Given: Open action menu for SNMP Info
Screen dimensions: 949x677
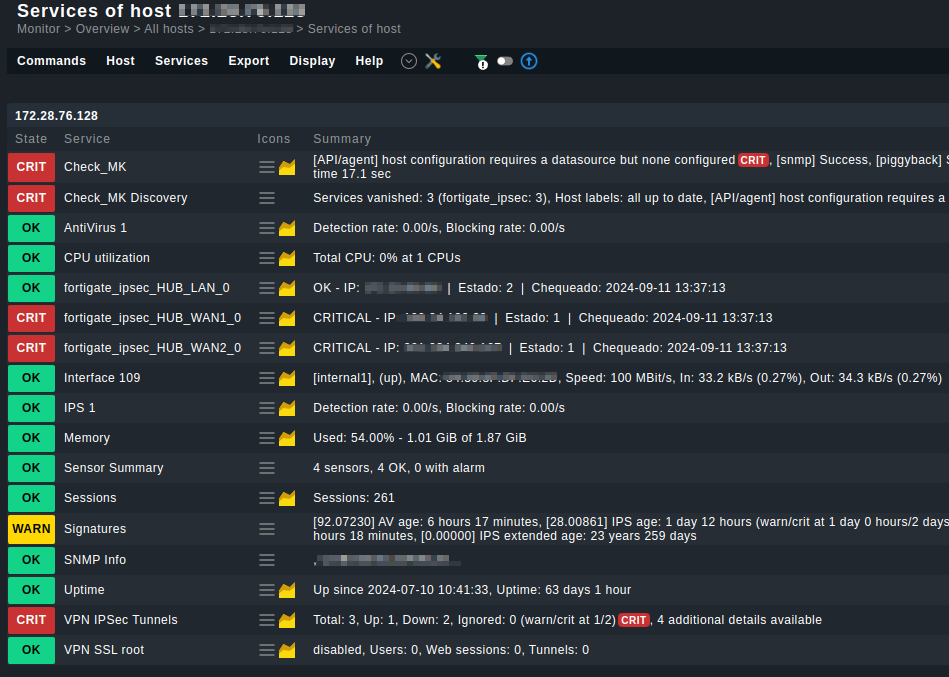Looking at the screenshot, I should [x=267, y=560].
